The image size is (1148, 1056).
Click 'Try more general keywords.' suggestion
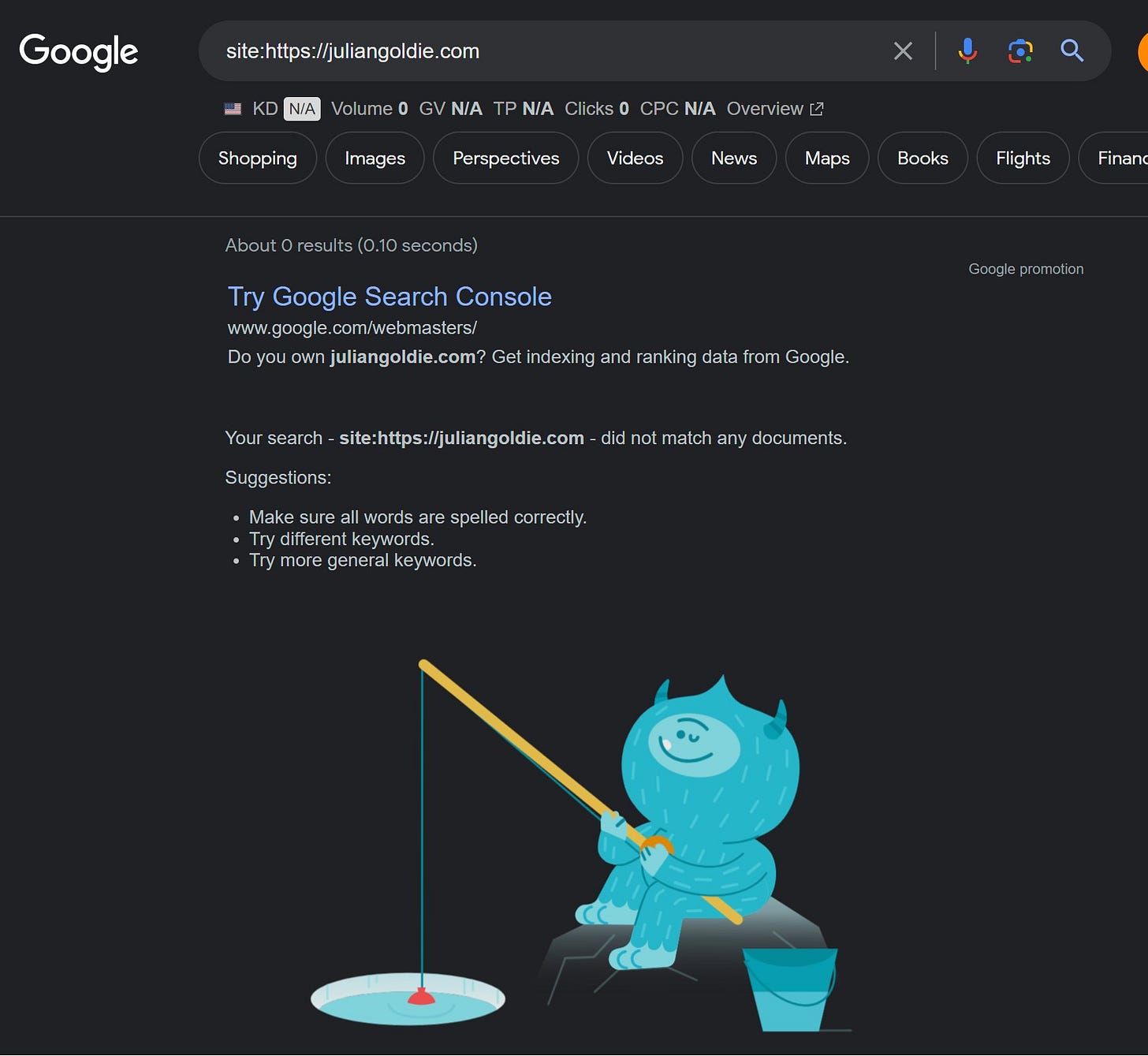click(363, 560)
